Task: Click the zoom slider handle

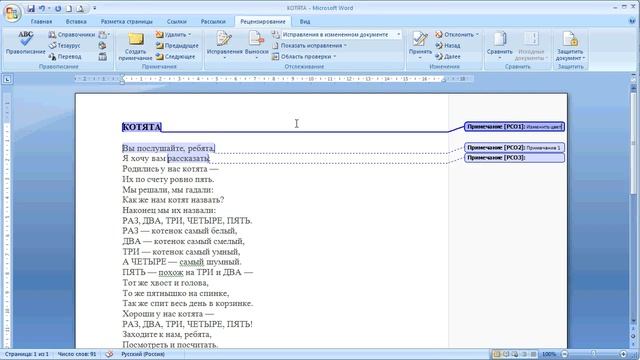Action: click(x=594, y=354)
